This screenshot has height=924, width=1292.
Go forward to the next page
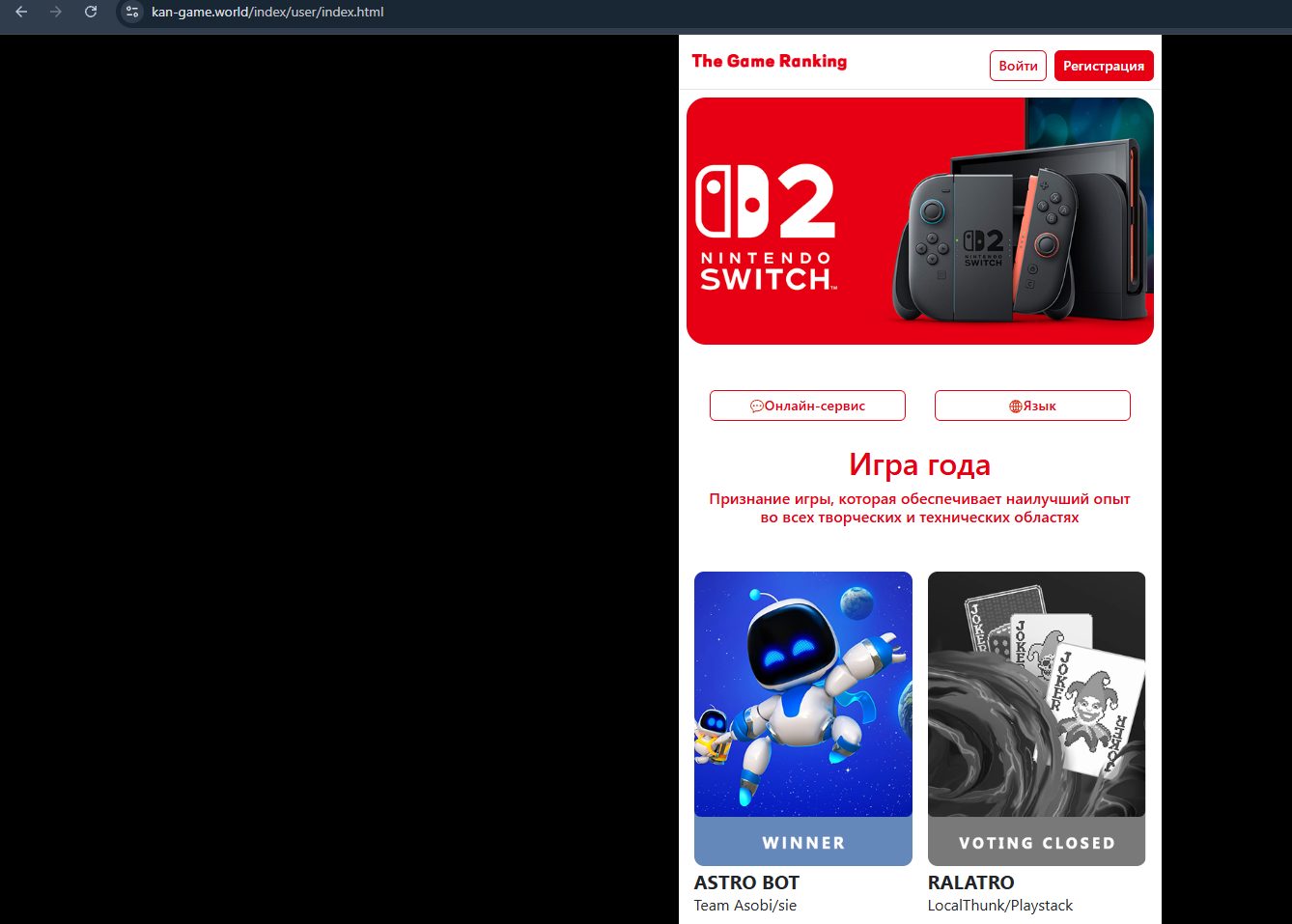(56, 13)
